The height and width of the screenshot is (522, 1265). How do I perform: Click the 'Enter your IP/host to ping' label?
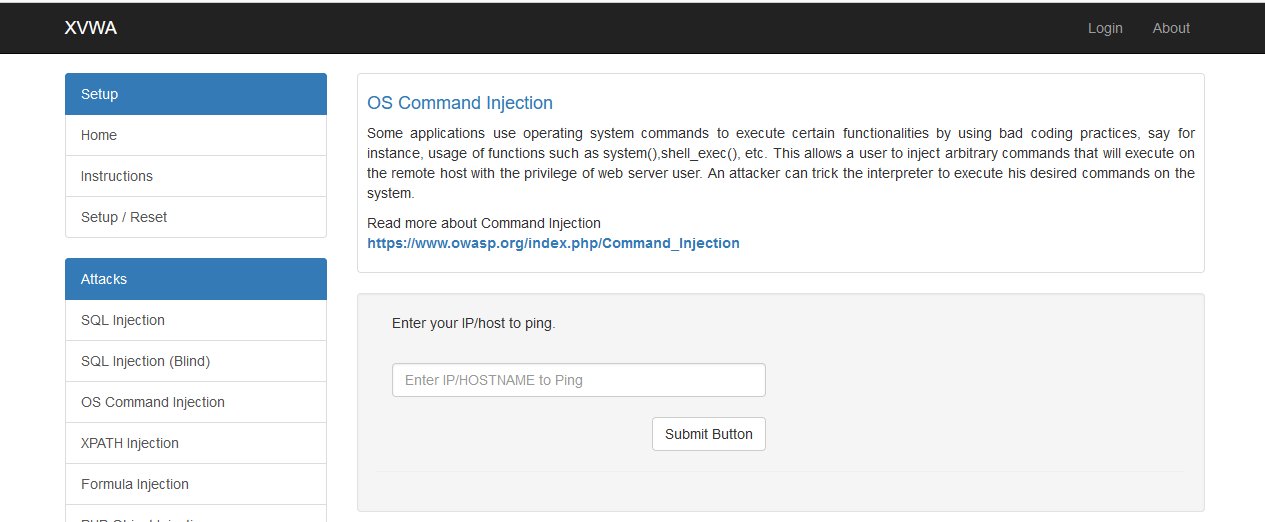point(473,323)
